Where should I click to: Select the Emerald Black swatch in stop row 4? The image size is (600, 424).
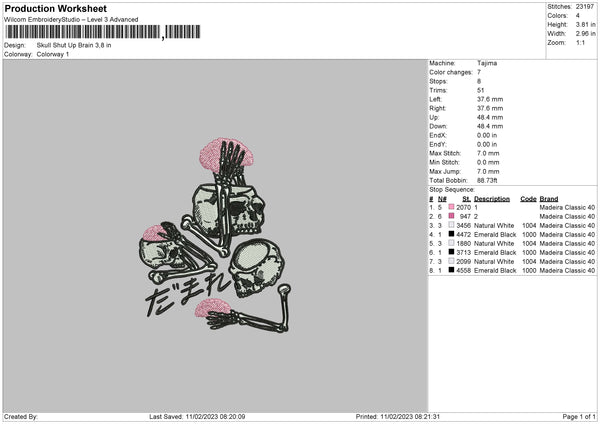pos(451,234)
